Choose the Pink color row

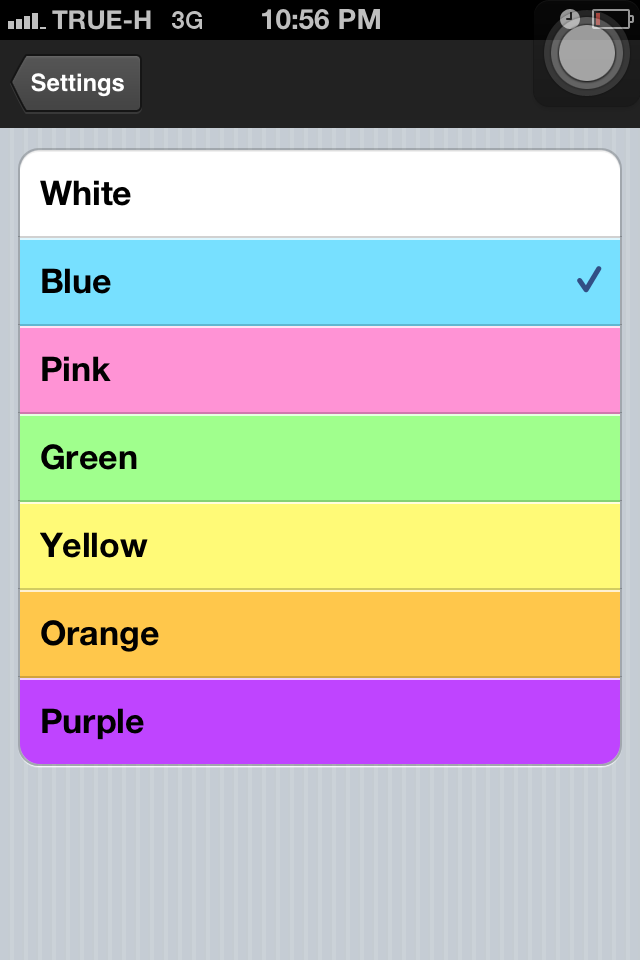[320, 370]
